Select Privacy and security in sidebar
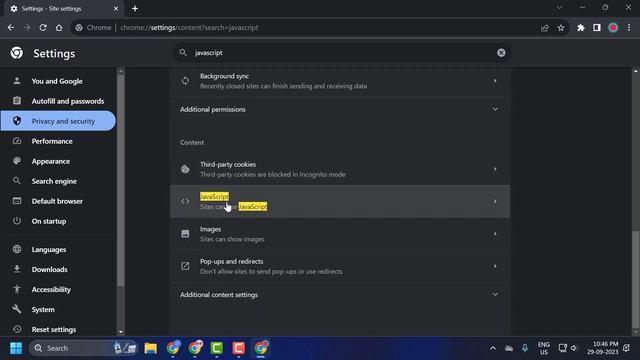640x360 pixels. [x=58, y=121]
